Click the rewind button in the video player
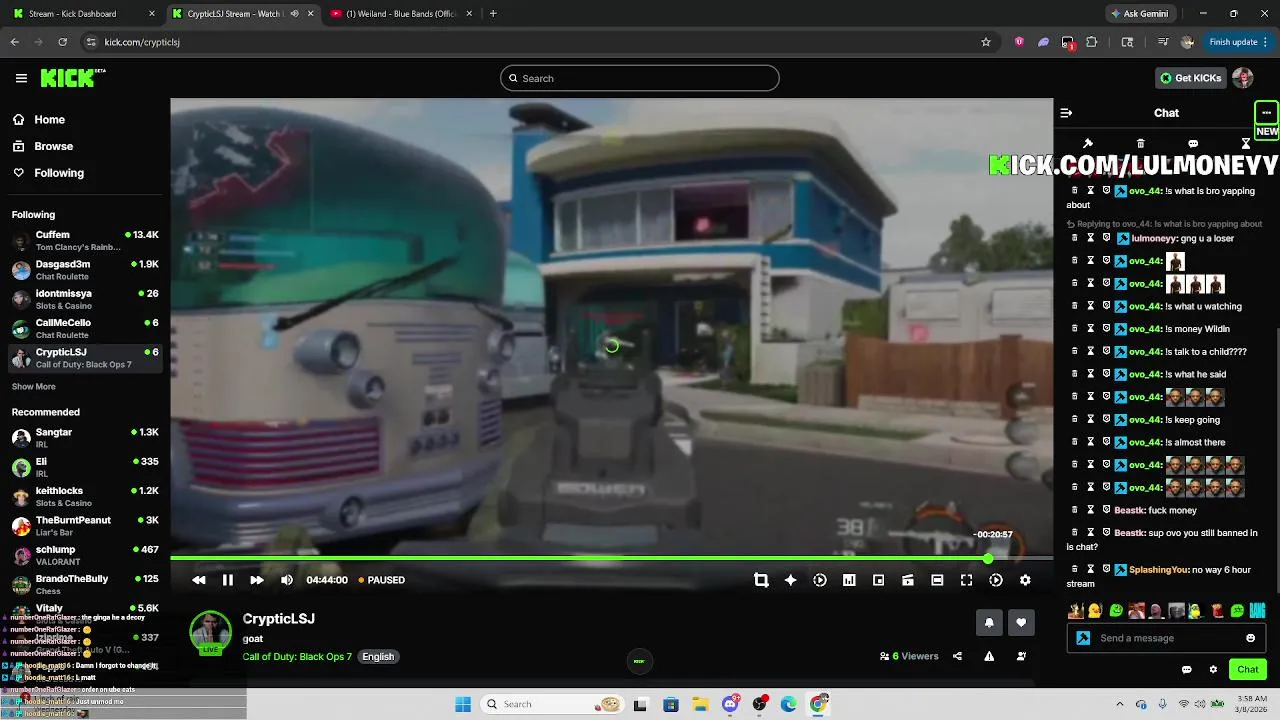This screenshot has height=720, width=1280. point(199,580)
